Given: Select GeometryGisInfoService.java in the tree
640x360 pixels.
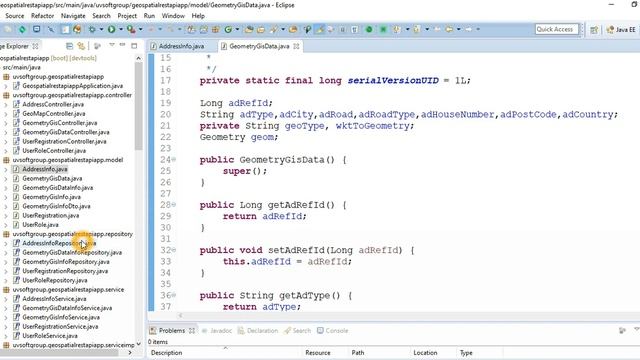Looking at the screenshot, I should [61, 318].
